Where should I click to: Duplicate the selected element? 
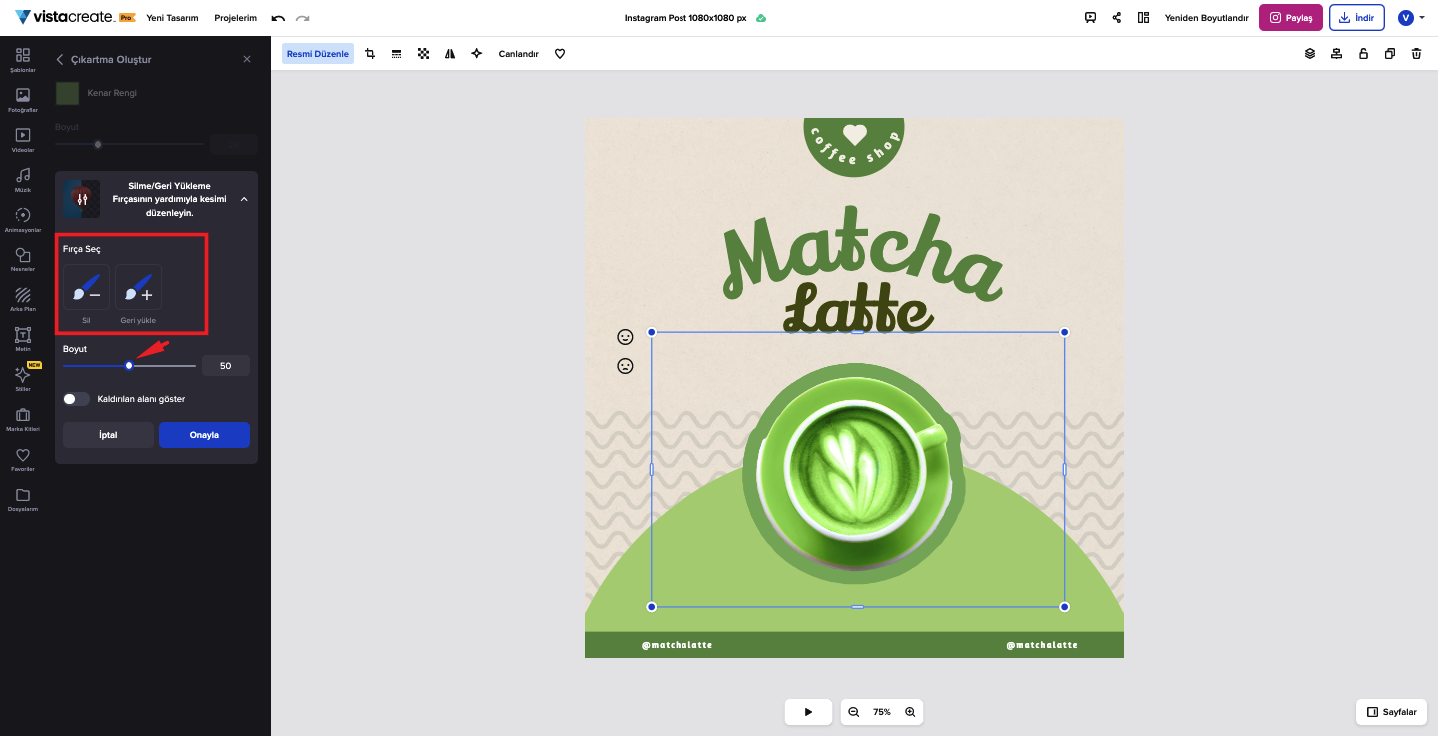tap(1390, 54)
